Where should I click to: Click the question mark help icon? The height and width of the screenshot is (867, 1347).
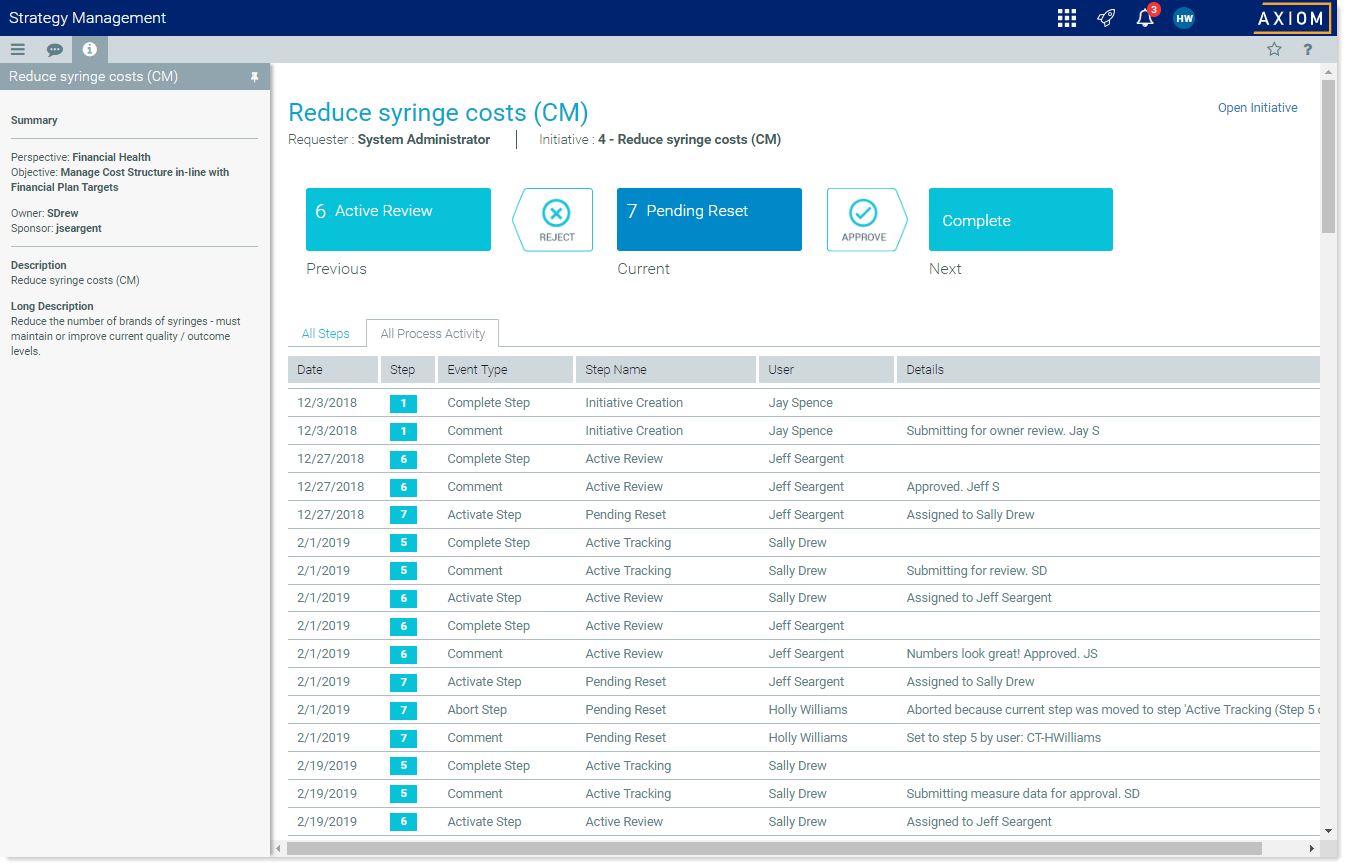pos(1307,49)
